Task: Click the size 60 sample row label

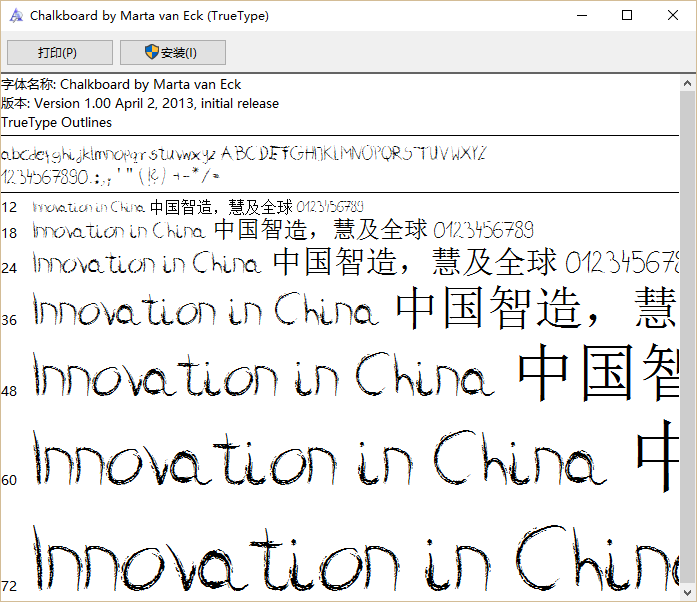Action: [9, 480]
